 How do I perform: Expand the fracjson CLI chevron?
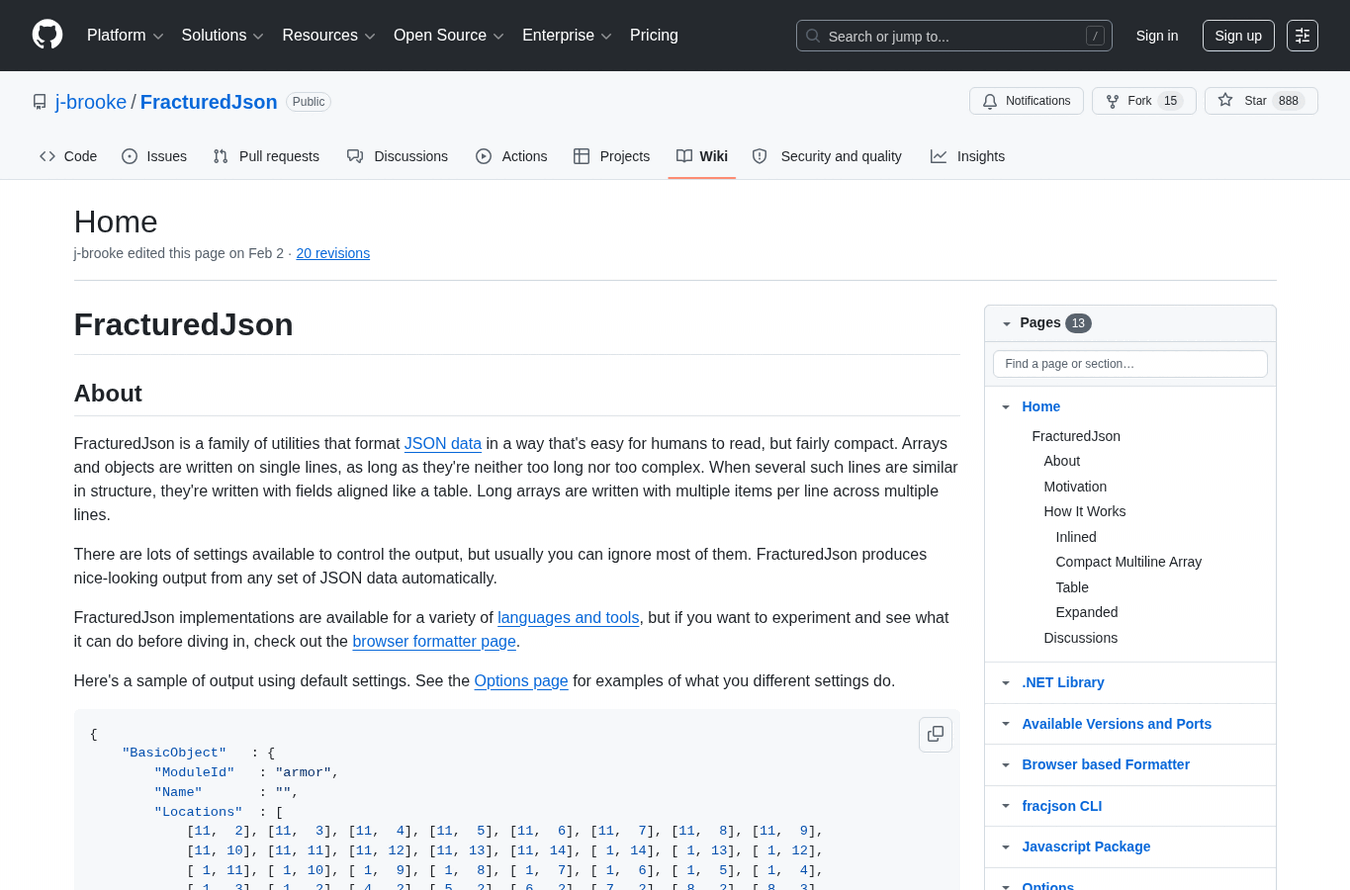(x=1006, y=806)
